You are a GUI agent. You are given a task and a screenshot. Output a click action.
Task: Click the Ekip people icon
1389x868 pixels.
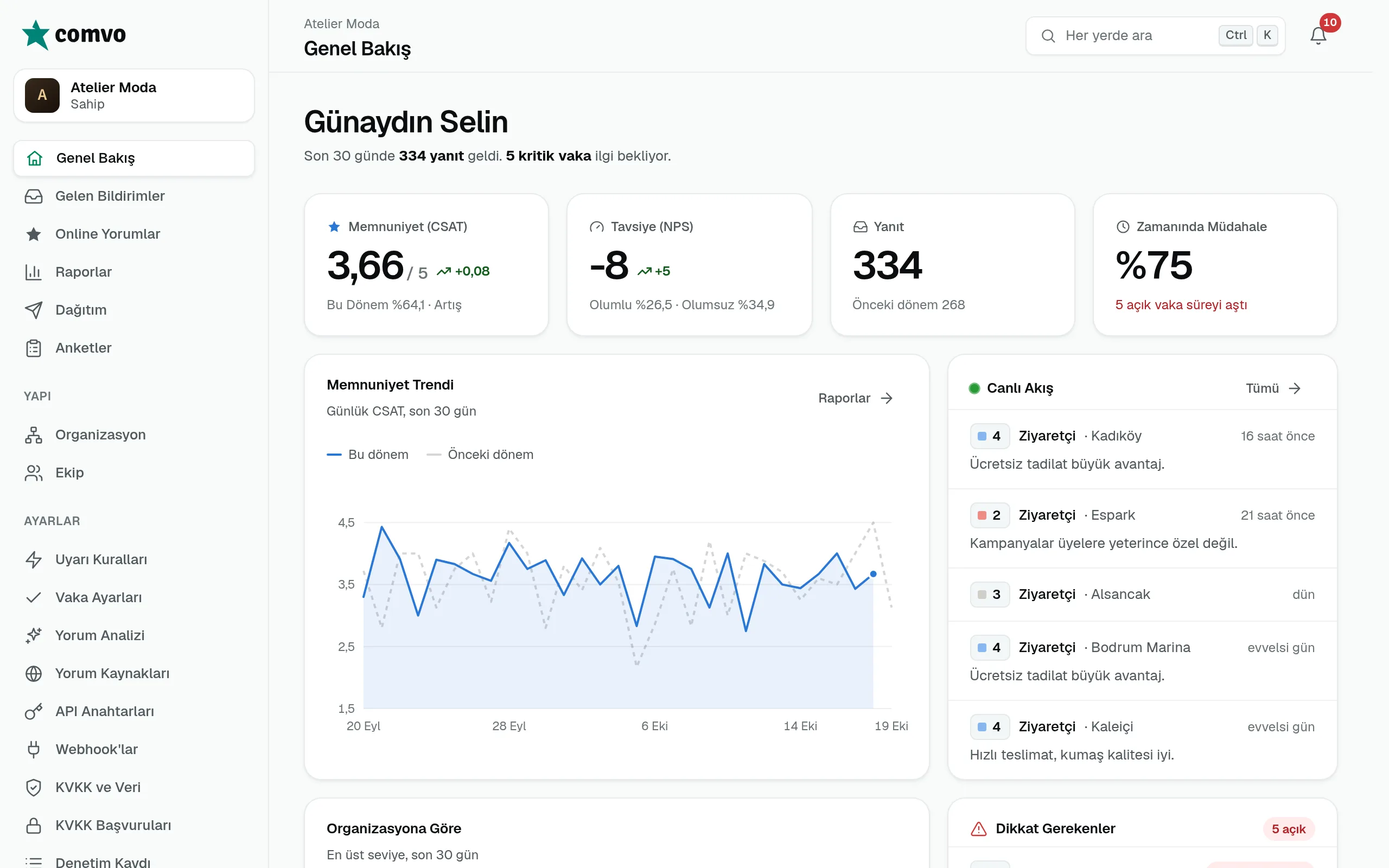coord(33,473)
